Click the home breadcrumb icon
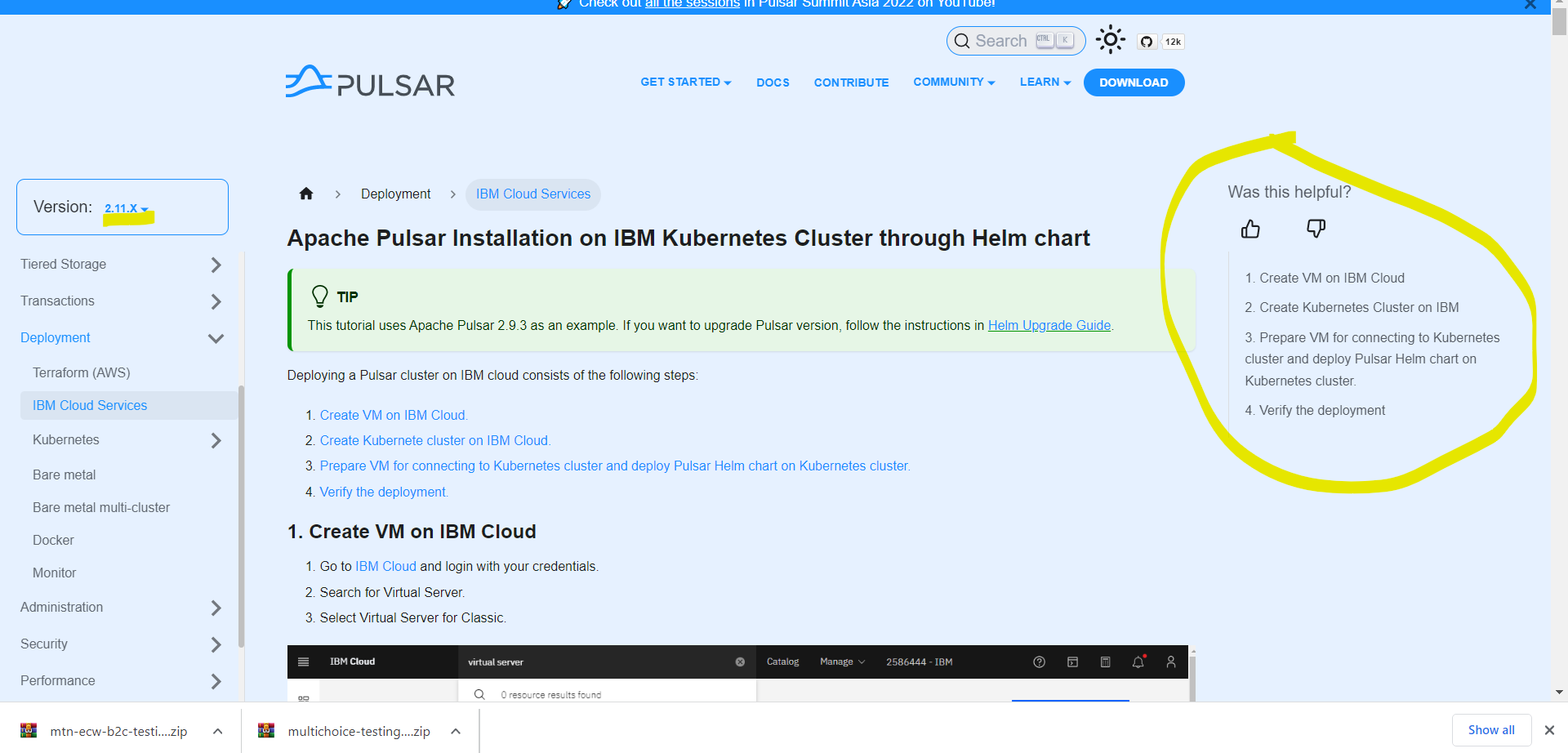1568x753 pixels. pos(306,194)
